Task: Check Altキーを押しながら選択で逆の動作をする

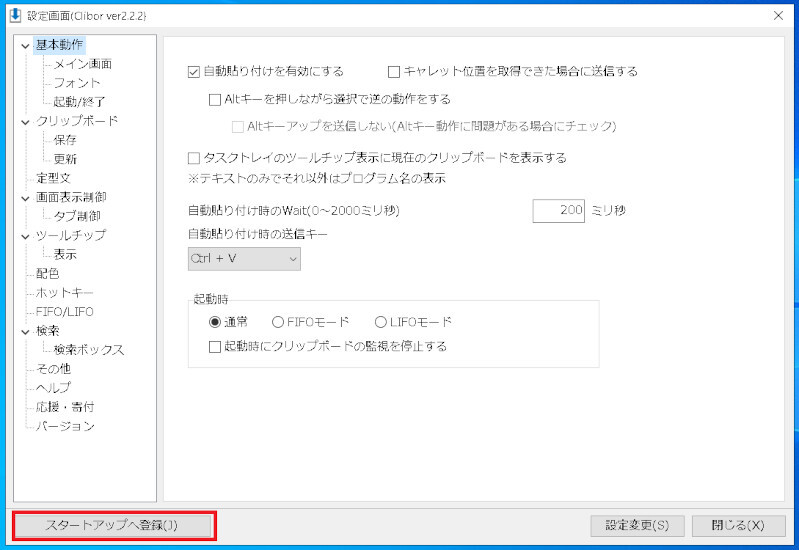Action: (x=215, y=100)
